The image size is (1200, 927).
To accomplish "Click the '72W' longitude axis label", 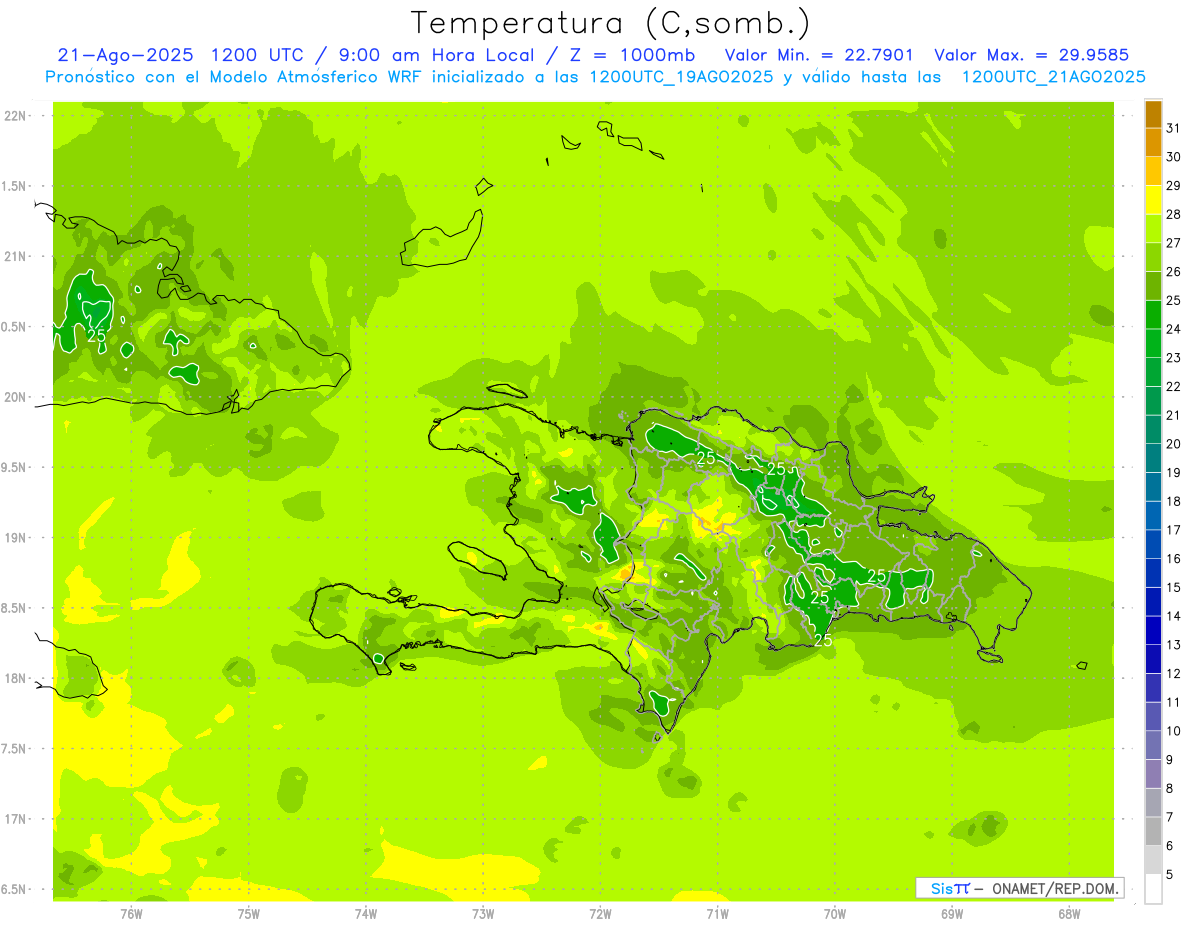I will (600, 914).
